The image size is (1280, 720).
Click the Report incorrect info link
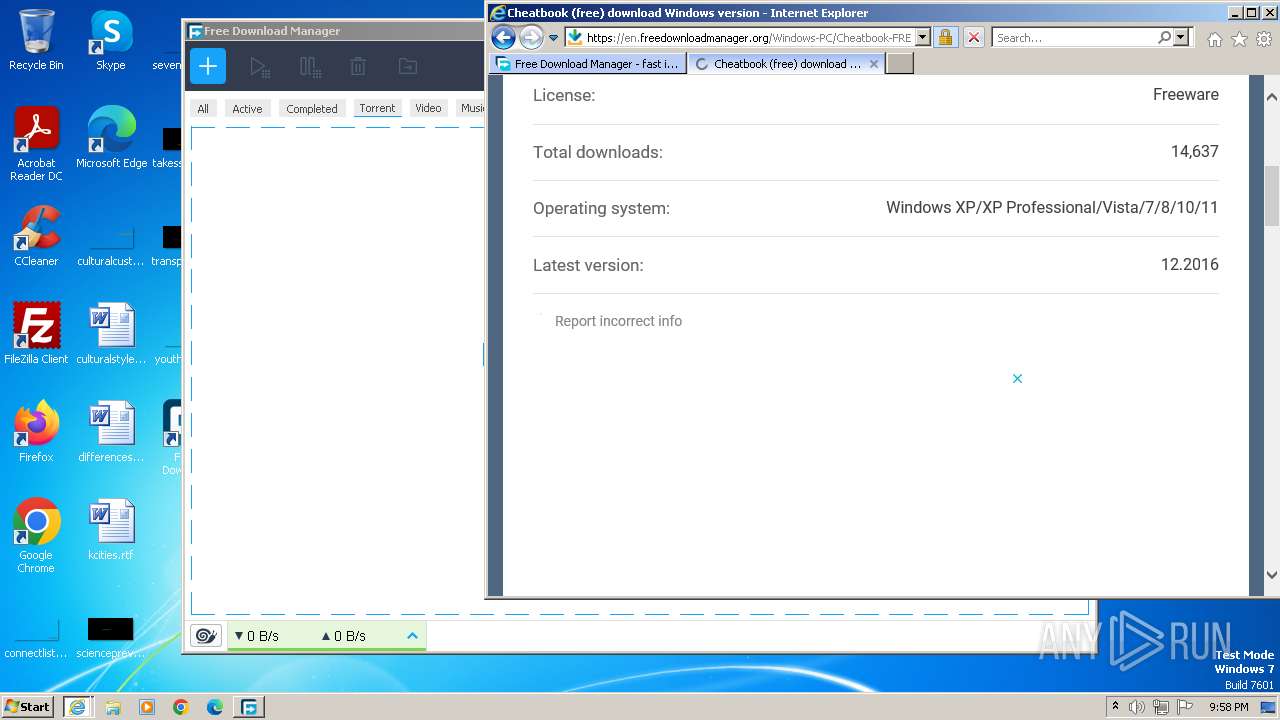(x=618, y=321)
